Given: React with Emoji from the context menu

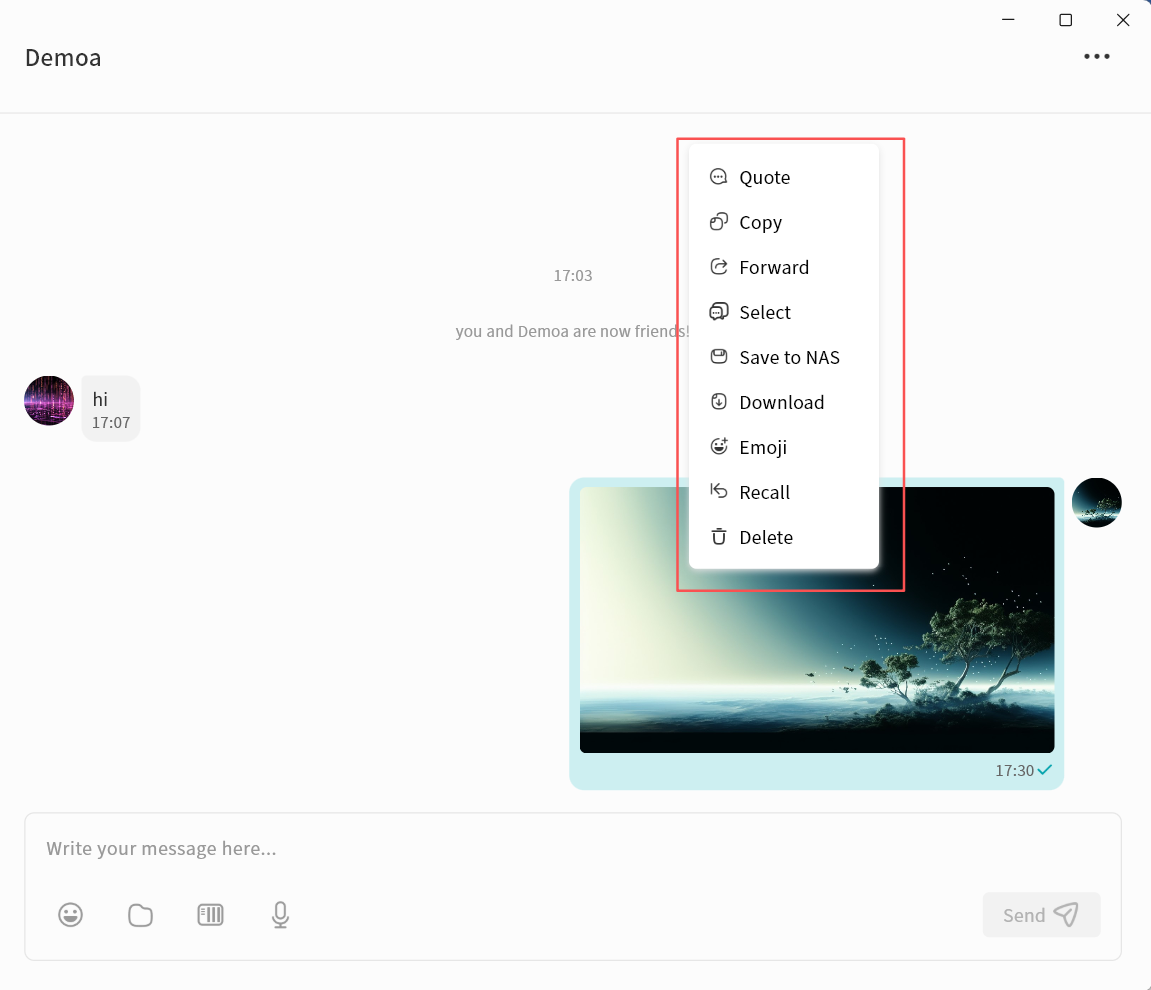Looking at the screenshot, I should (762, 448).
